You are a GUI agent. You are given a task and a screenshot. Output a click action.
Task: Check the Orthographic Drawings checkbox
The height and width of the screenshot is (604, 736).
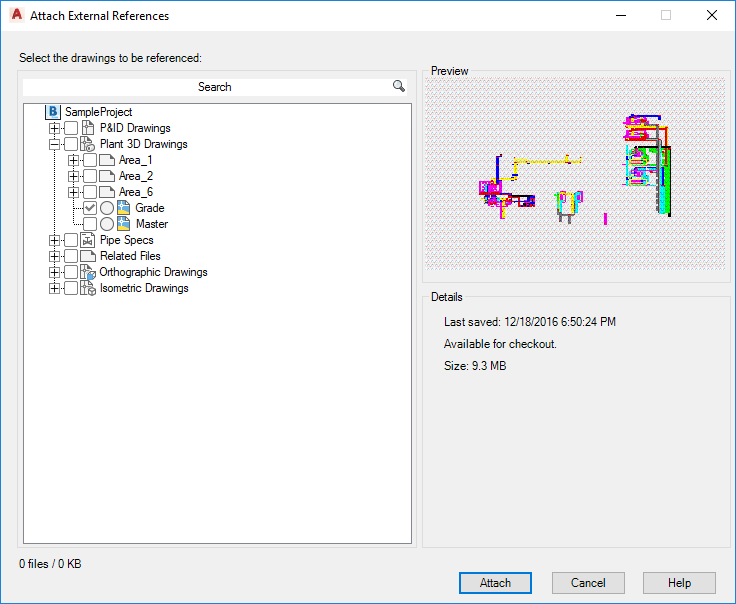[71, 272]
